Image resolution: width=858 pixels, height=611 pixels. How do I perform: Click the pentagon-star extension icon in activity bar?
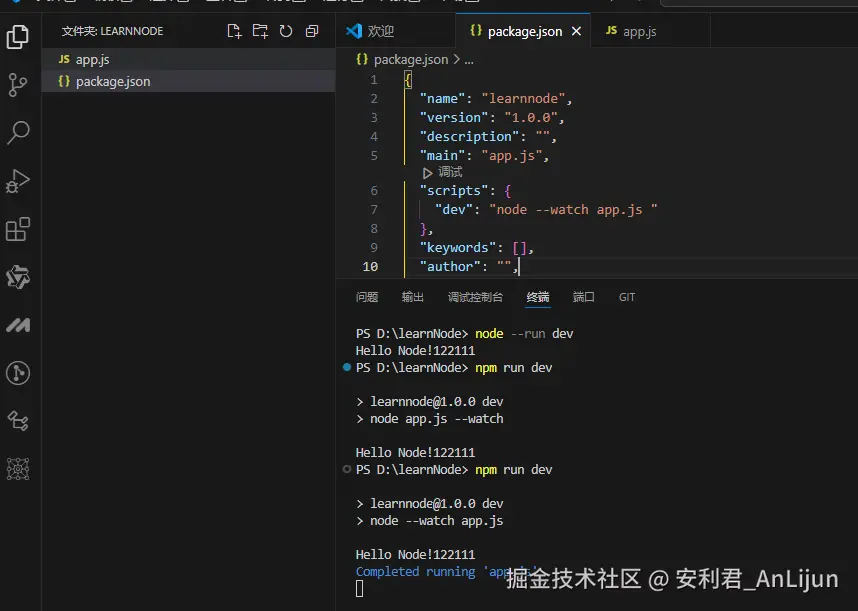click(18, 277)
